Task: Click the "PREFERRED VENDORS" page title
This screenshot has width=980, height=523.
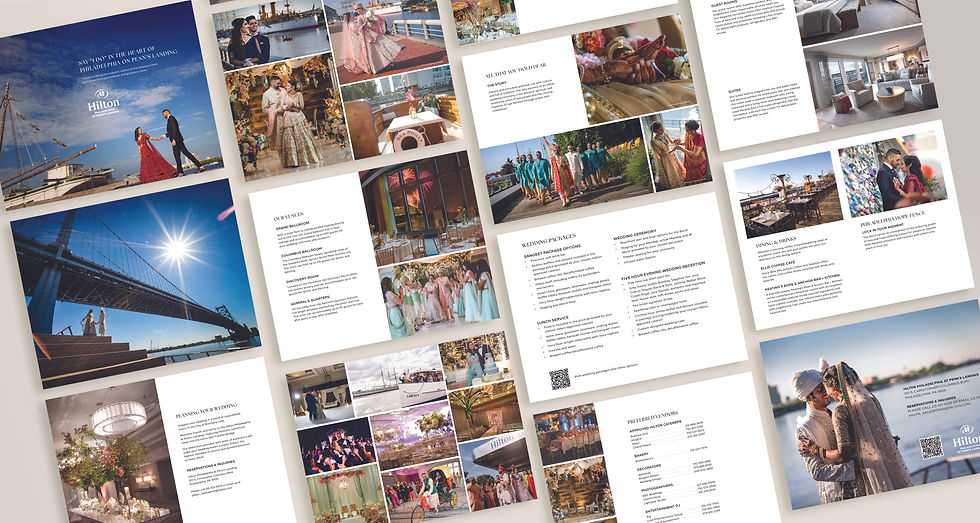Action: 652,417
